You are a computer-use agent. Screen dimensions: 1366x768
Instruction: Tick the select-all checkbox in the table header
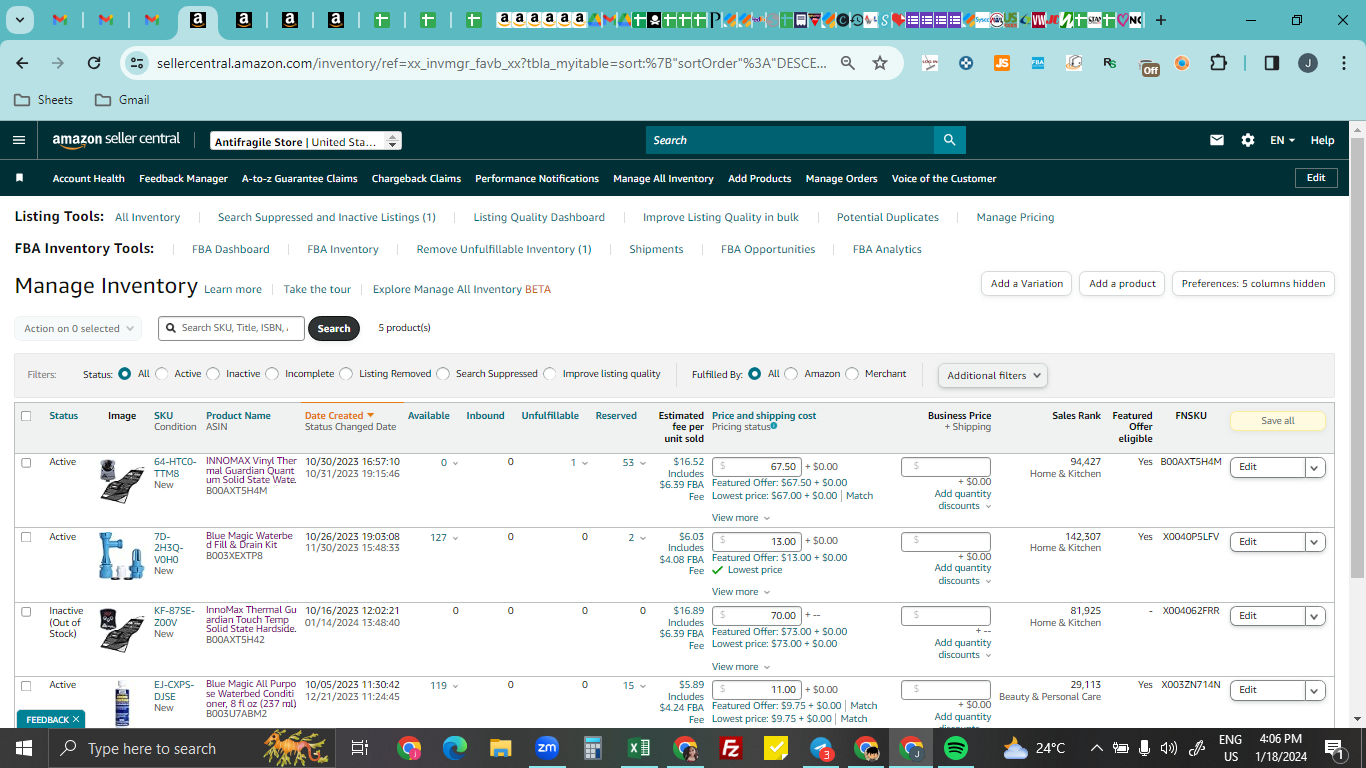click(26, 416)
